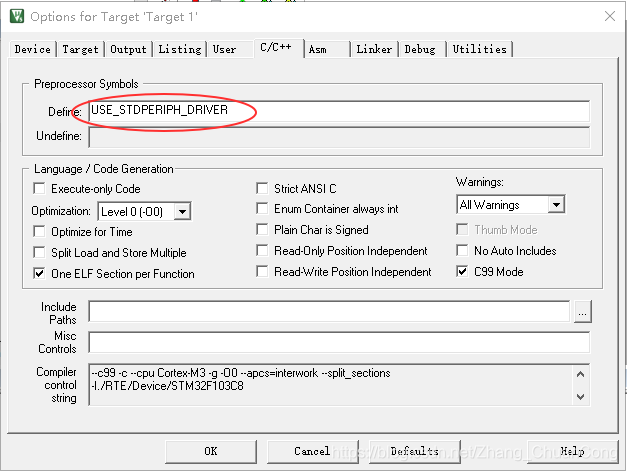Image resolution: width=627 pixels, height=471 pixels.
Task: Open the Optimization level dropdown
Action: click(182, 212)
